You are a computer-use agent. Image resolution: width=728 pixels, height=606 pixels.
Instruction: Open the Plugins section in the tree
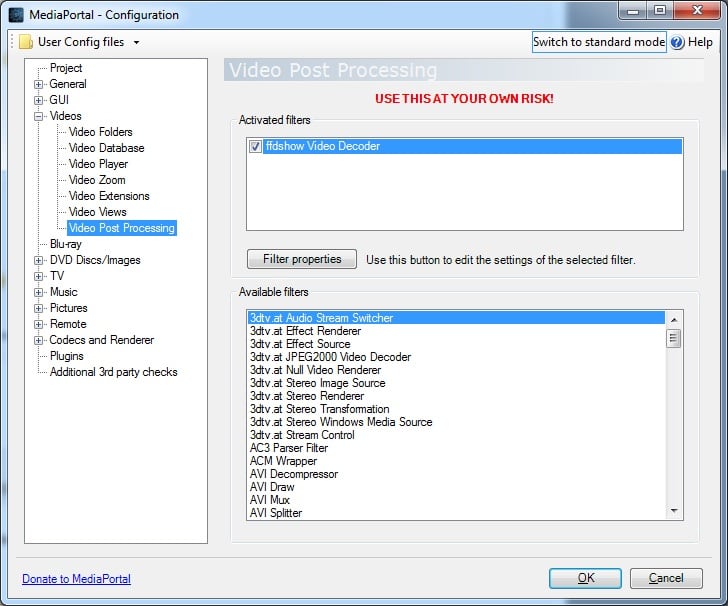[x=67, y=356]
